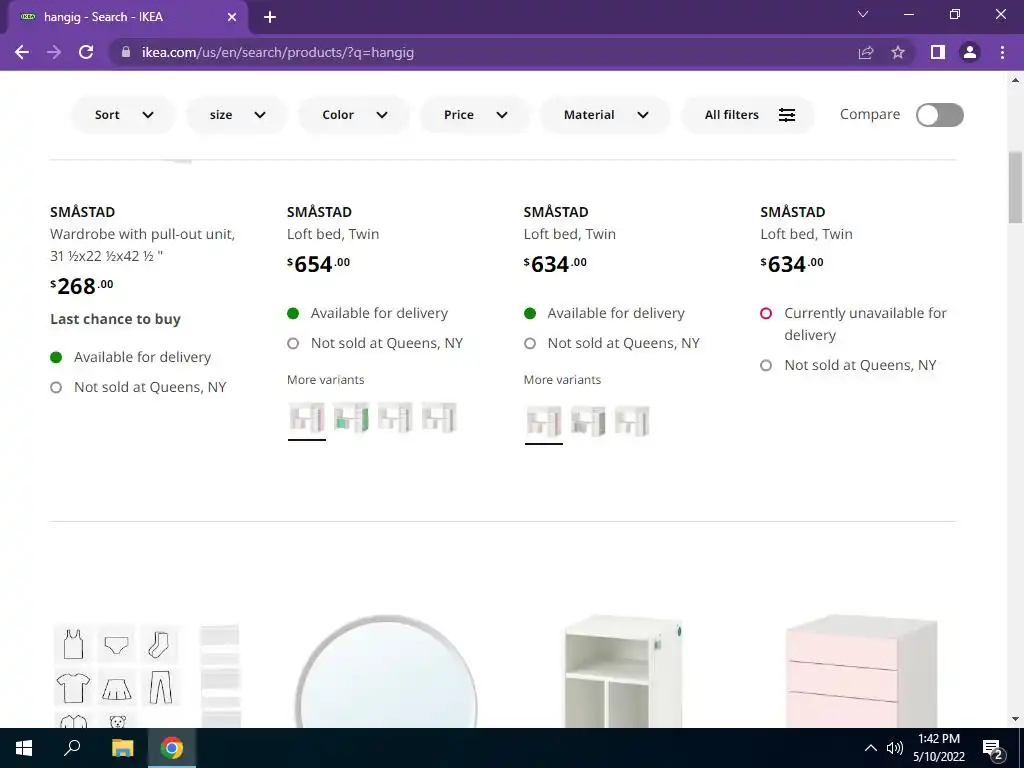The height and width of the screenshot is (768, 1024).
Task: Share this page using the share icon
Action: 866,52
